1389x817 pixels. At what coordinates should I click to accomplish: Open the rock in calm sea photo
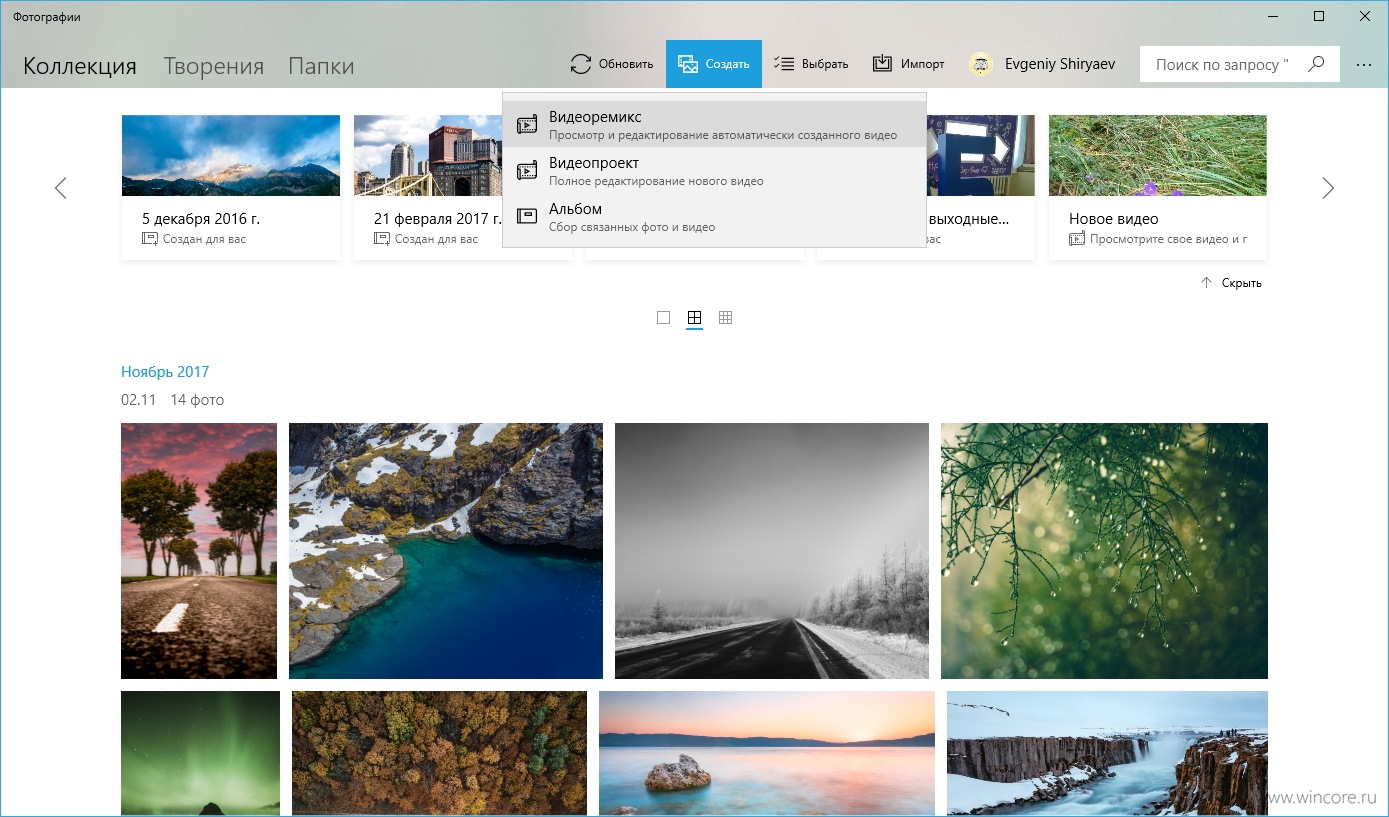[x=767, y=754]
